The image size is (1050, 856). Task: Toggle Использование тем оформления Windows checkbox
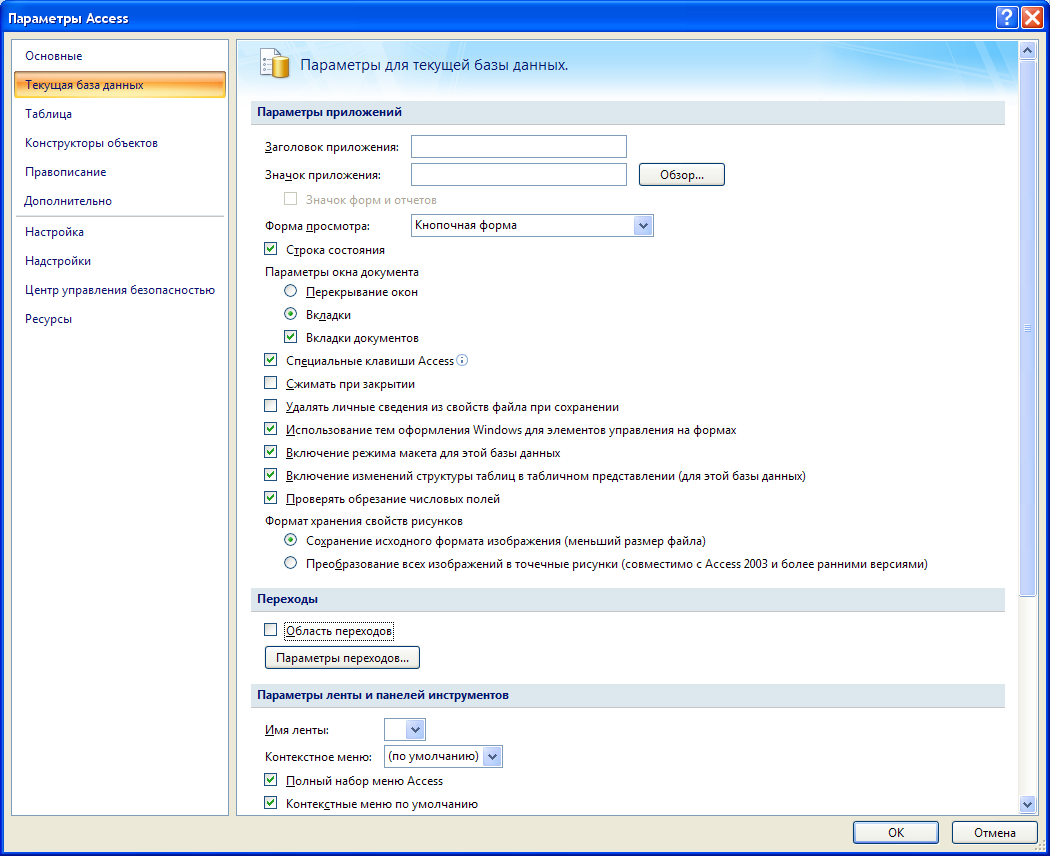(271, 429)
